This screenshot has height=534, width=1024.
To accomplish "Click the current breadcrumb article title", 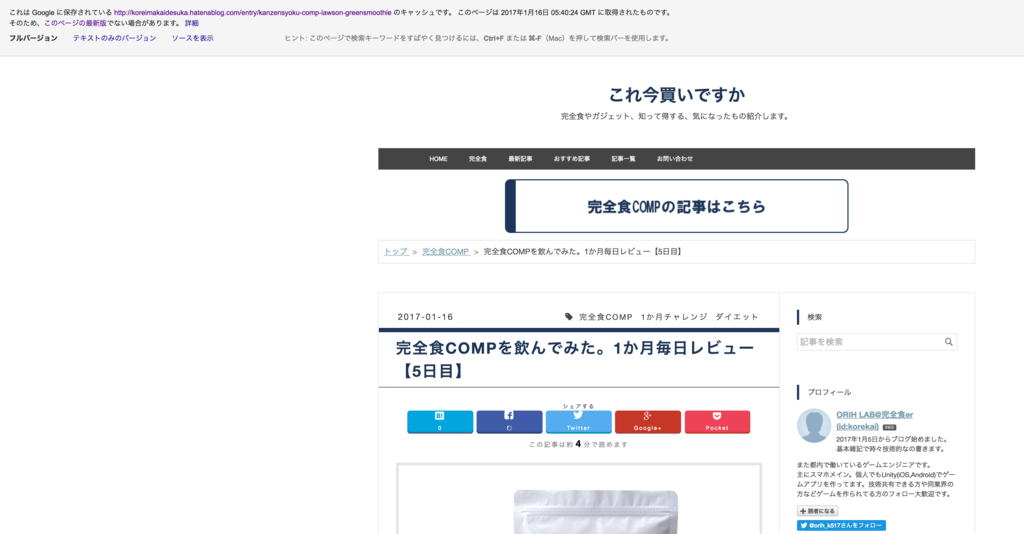I will tap(584, 251).
